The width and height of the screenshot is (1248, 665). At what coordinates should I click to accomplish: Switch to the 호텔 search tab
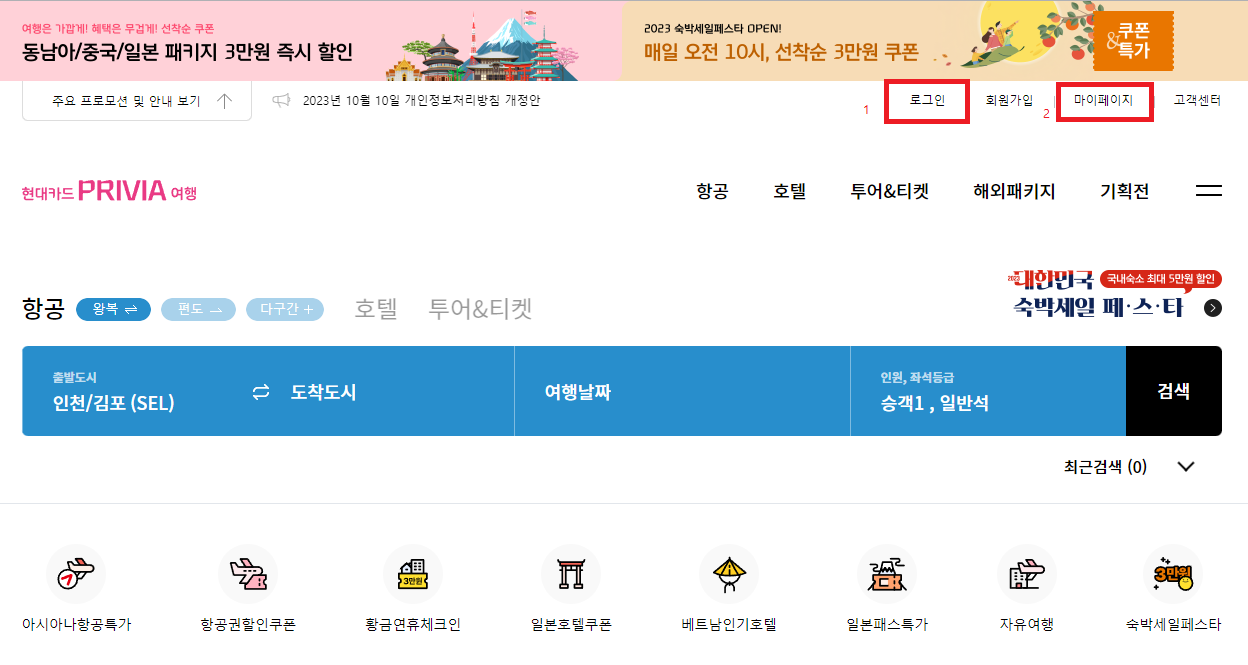click(374, 309)
